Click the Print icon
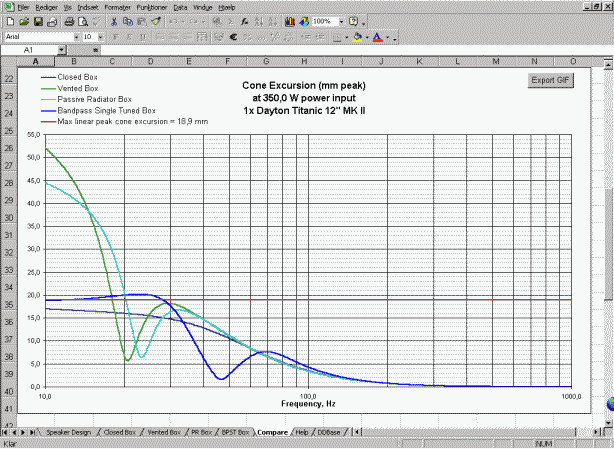This screenshot has height=449, width=614. pos(68,21)
